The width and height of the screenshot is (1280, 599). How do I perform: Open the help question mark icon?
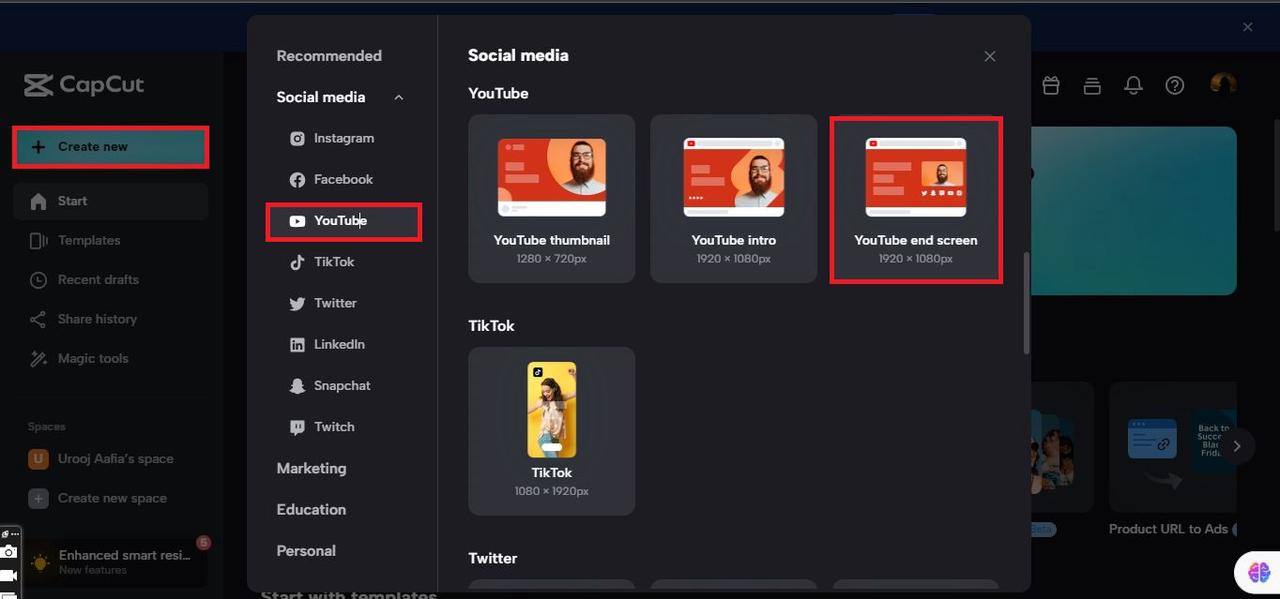(x=1175, y=86)
